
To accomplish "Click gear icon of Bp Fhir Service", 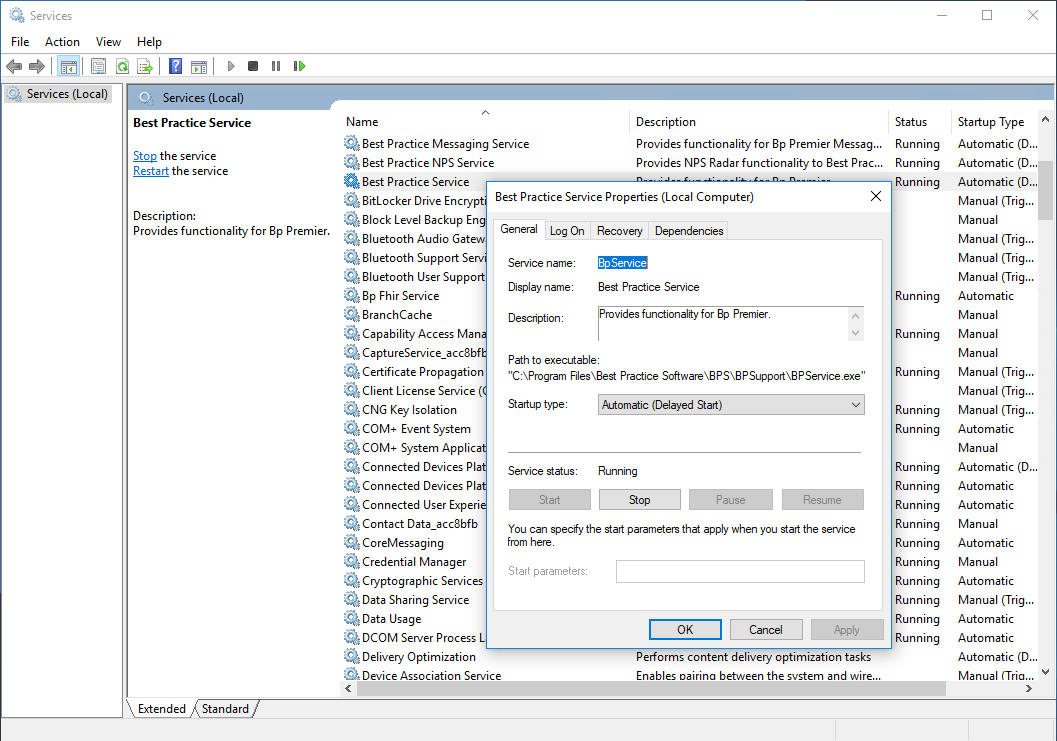I will pos(351,295).
